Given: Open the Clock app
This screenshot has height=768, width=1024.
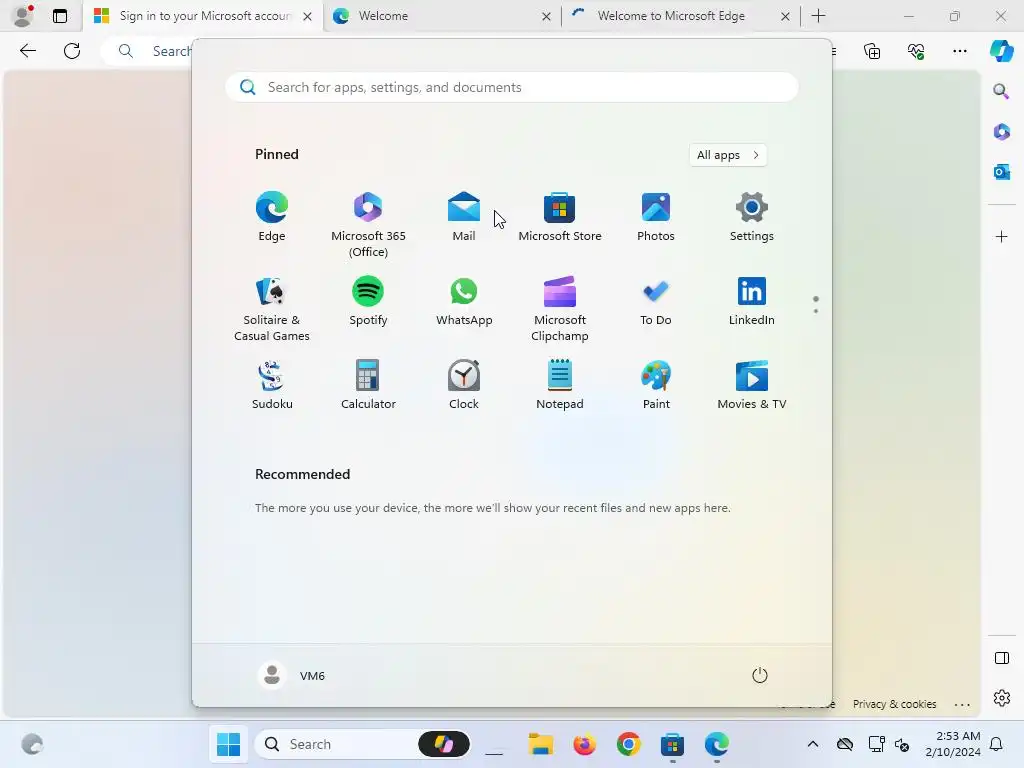Looking at the screenshot, I should coord(464,385).
